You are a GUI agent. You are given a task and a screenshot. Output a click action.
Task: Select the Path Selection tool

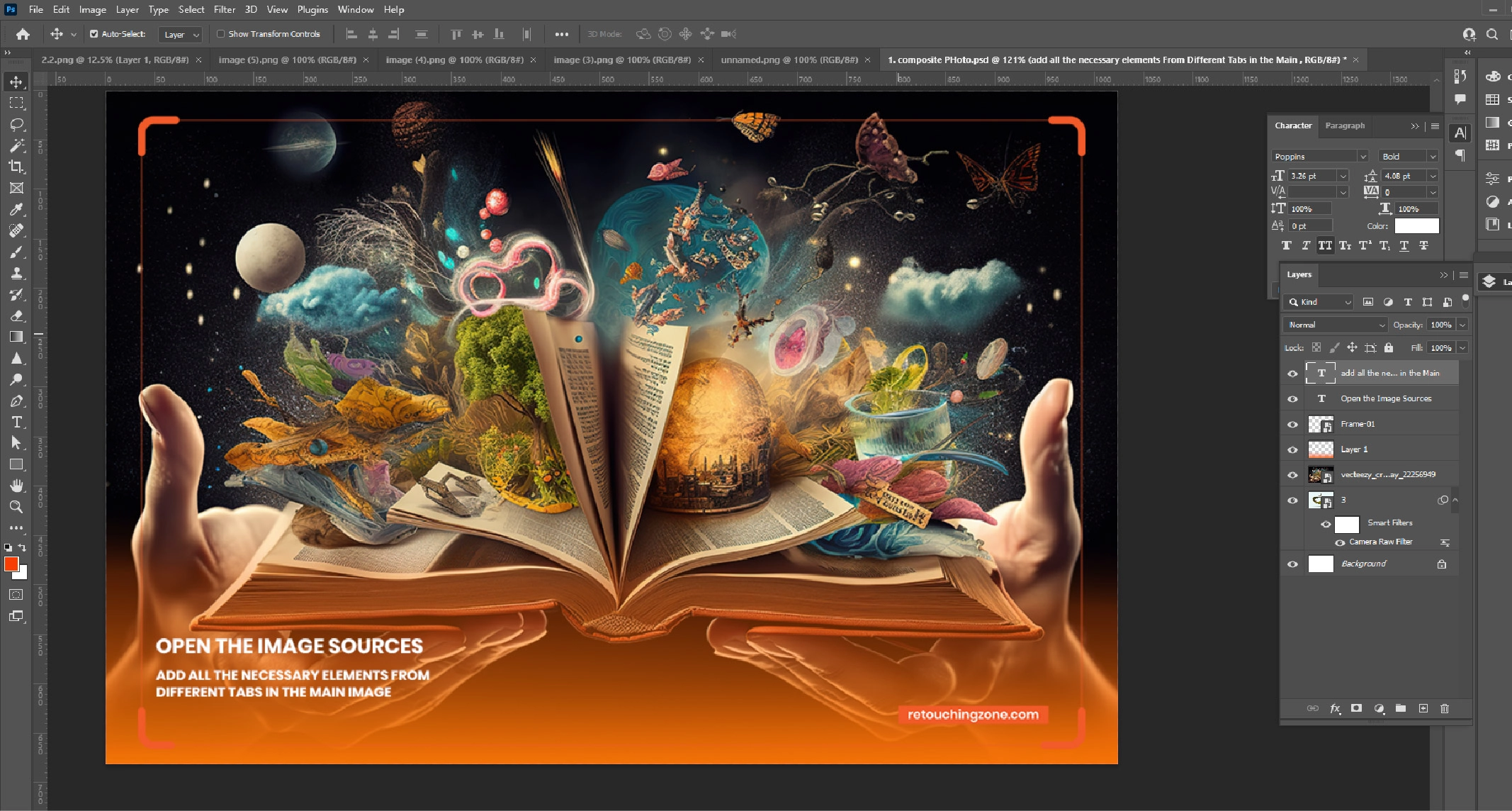[16, 443]
